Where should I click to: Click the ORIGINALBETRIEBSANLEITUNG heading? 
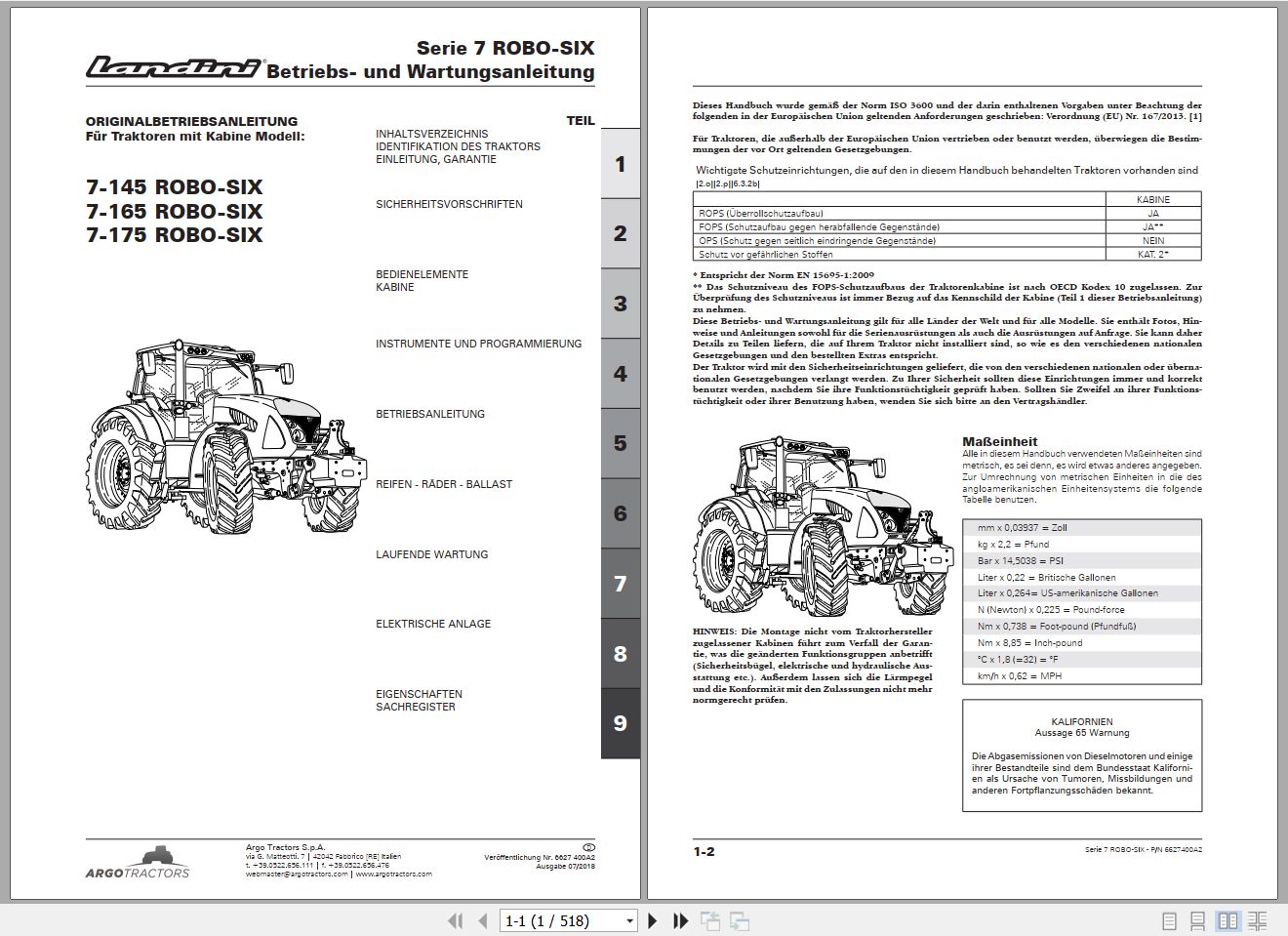click(191, 122)
